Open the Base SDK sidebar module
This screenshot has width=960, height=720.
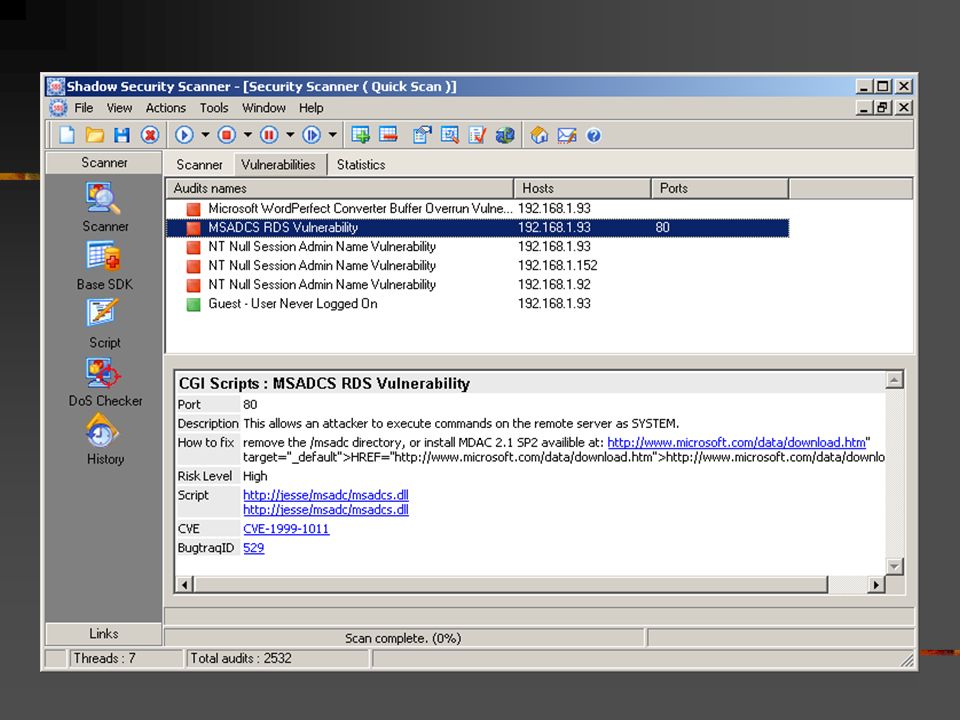click(x=105, y=266)
